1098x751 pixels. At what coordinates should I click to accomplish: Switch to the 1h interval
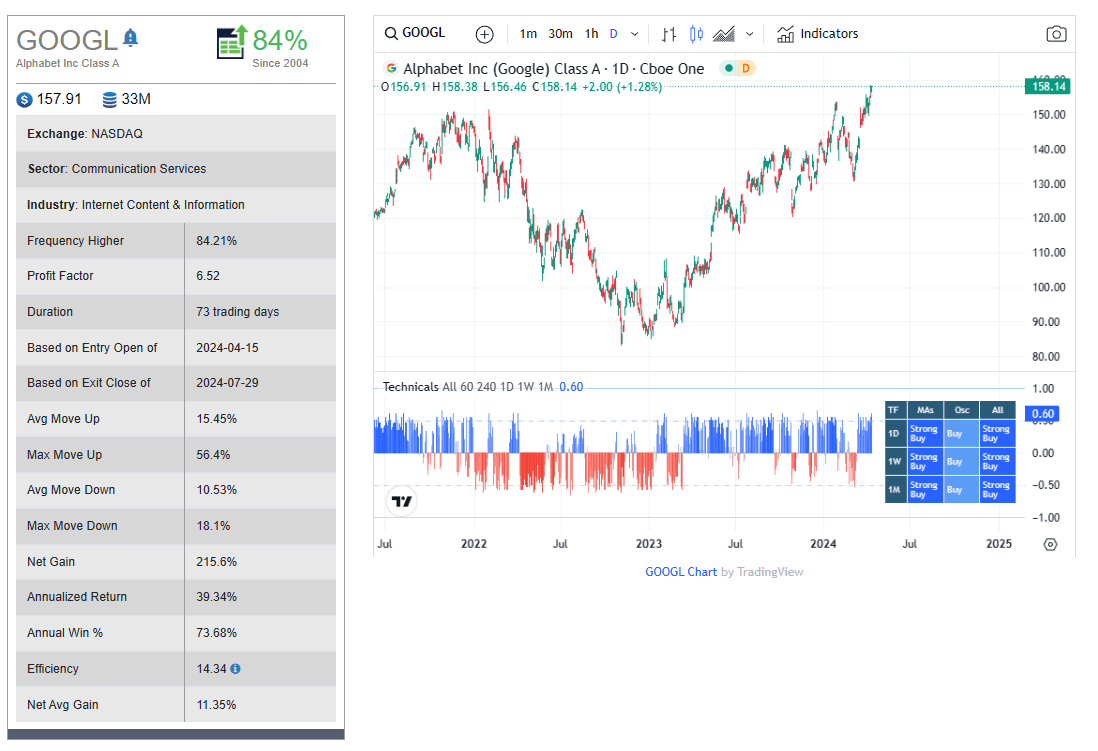click(592, 34)
